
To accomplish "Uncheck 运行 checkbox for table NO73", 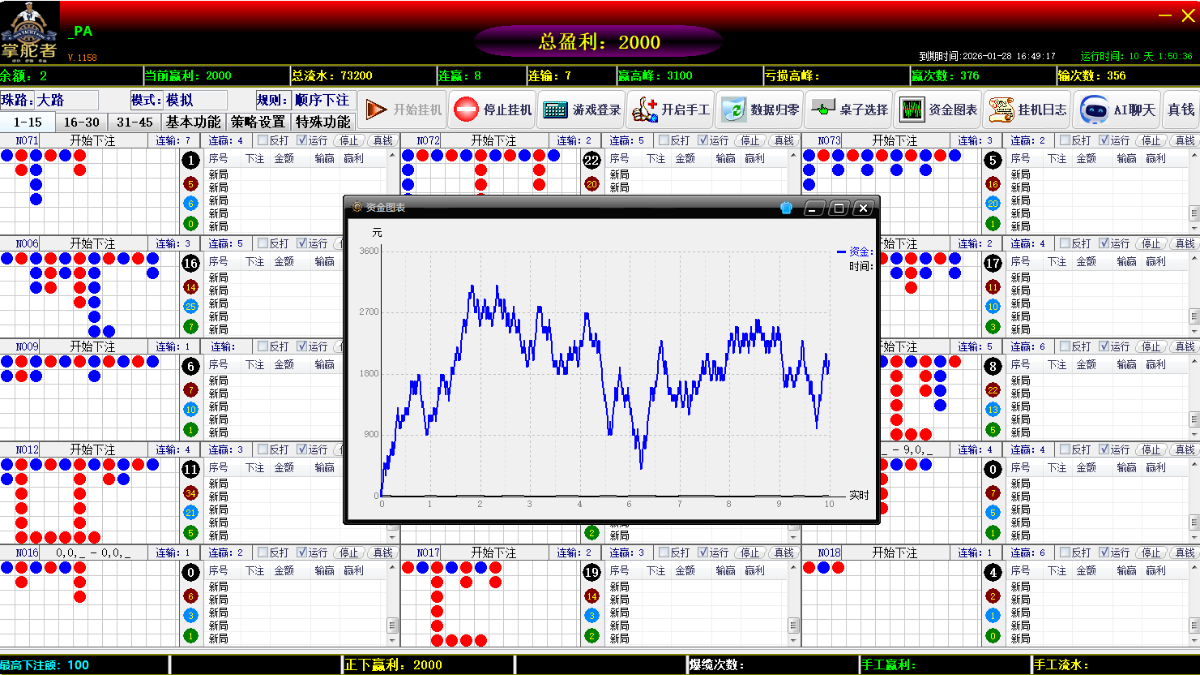I will [x=1103, y=141].
